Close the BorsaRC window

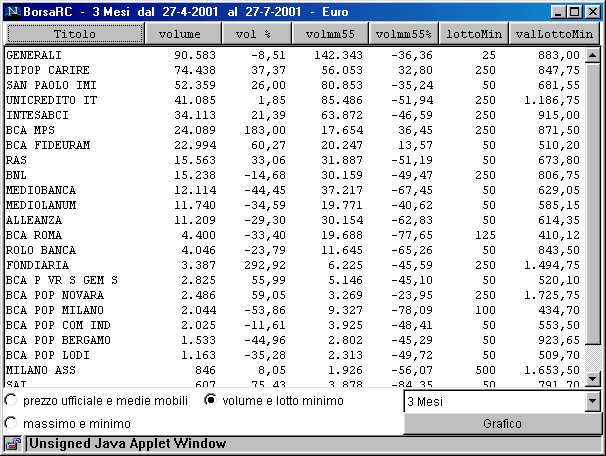pos(592,12)
